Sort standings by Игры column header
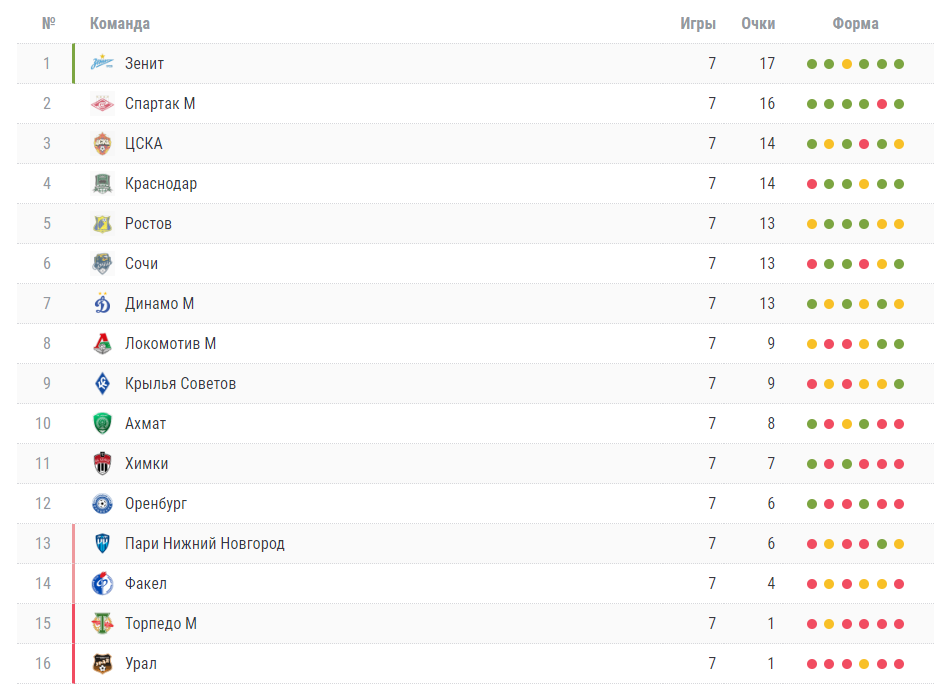This screenshot has width=934, height=690. click(698, 24)
